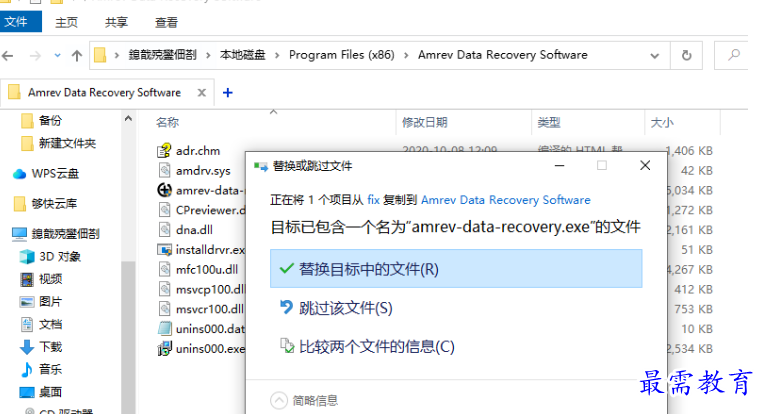The image size is (761, 414).
Task: Go up one folder level
Action: pos(77,56)
